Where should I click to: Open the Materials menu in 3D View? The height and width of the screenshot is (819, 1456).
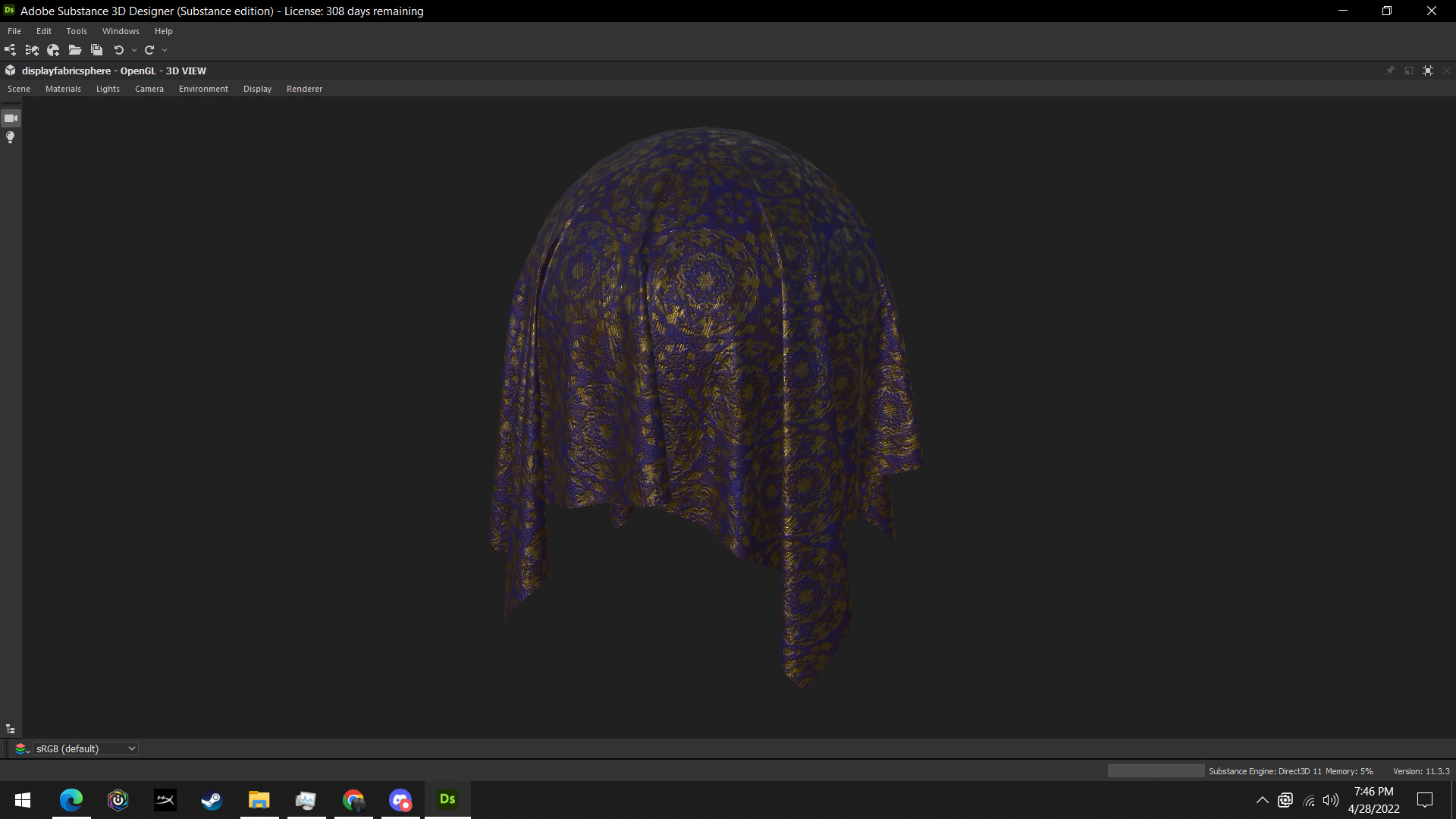(x=63, y=89)
